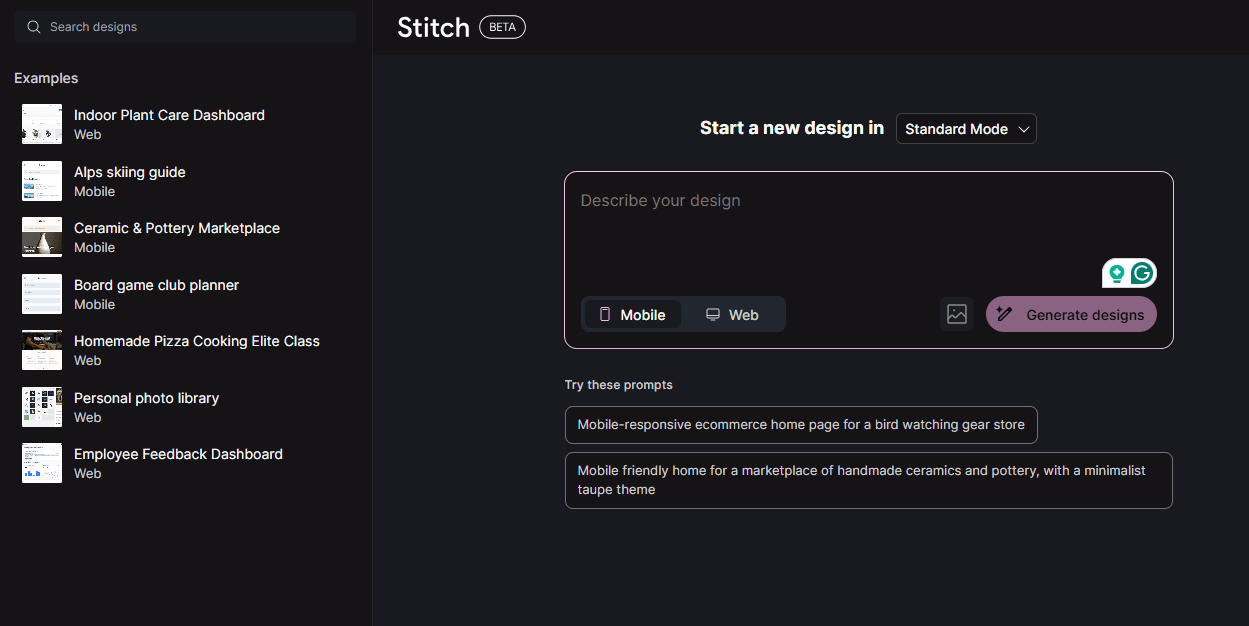Image resolution: width=1249 pixels, height=626 pixels.
Task: Use the handmade ceramics marketplace prompt
Action: (868, 480)
